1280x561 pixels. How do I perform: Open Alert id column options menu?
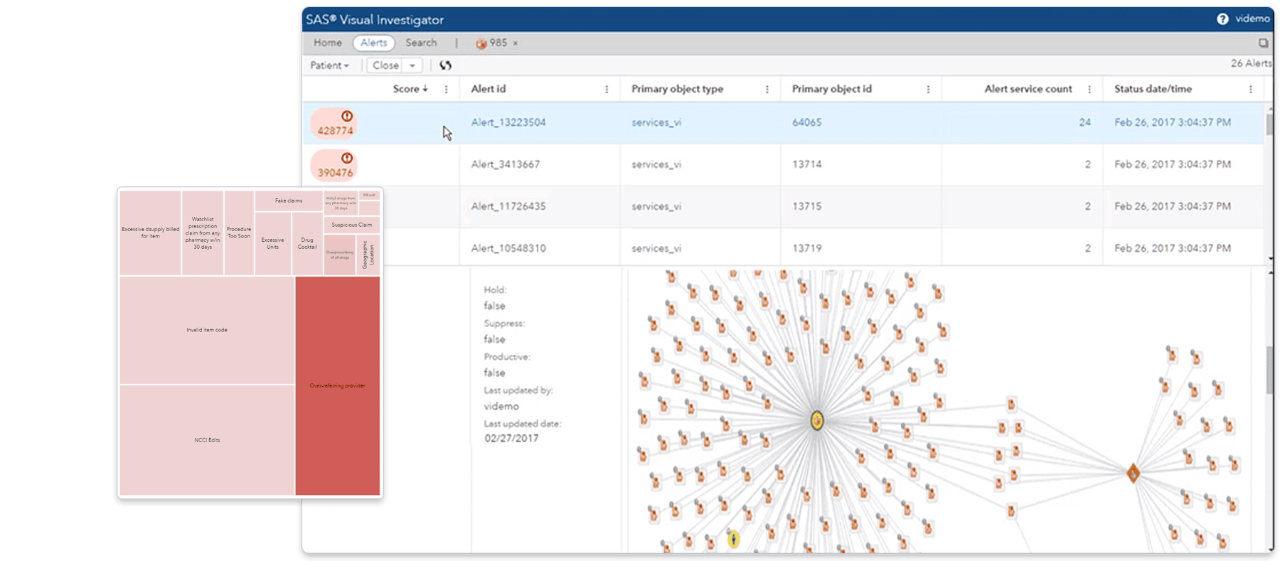607,89
